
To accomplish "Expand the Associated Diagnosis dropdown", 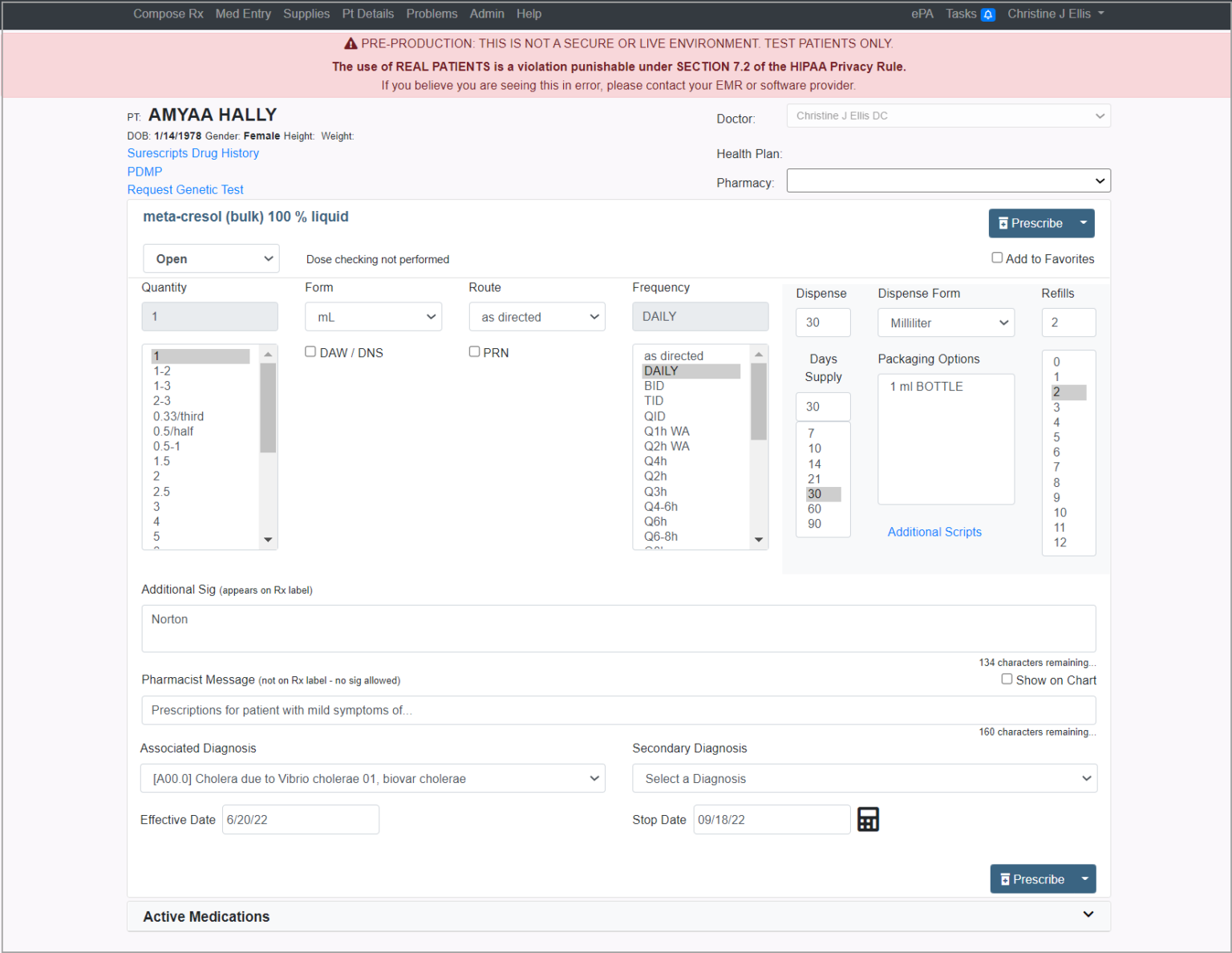I will click(x=373, y=778).
